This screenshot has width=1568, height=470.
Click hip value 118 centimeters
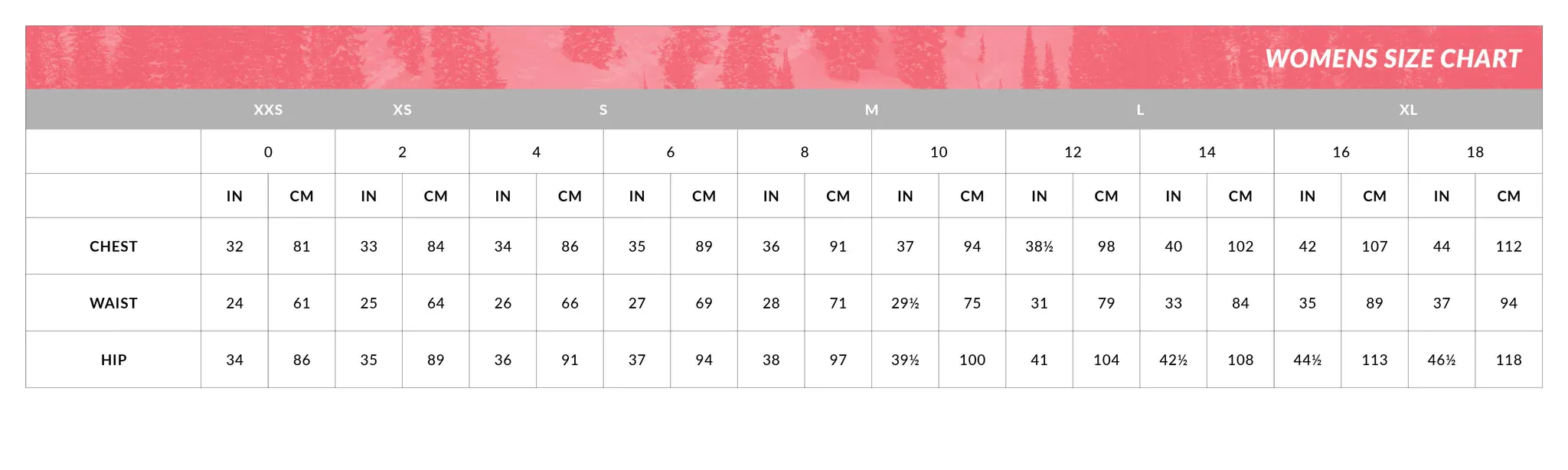click(1508, 360)
